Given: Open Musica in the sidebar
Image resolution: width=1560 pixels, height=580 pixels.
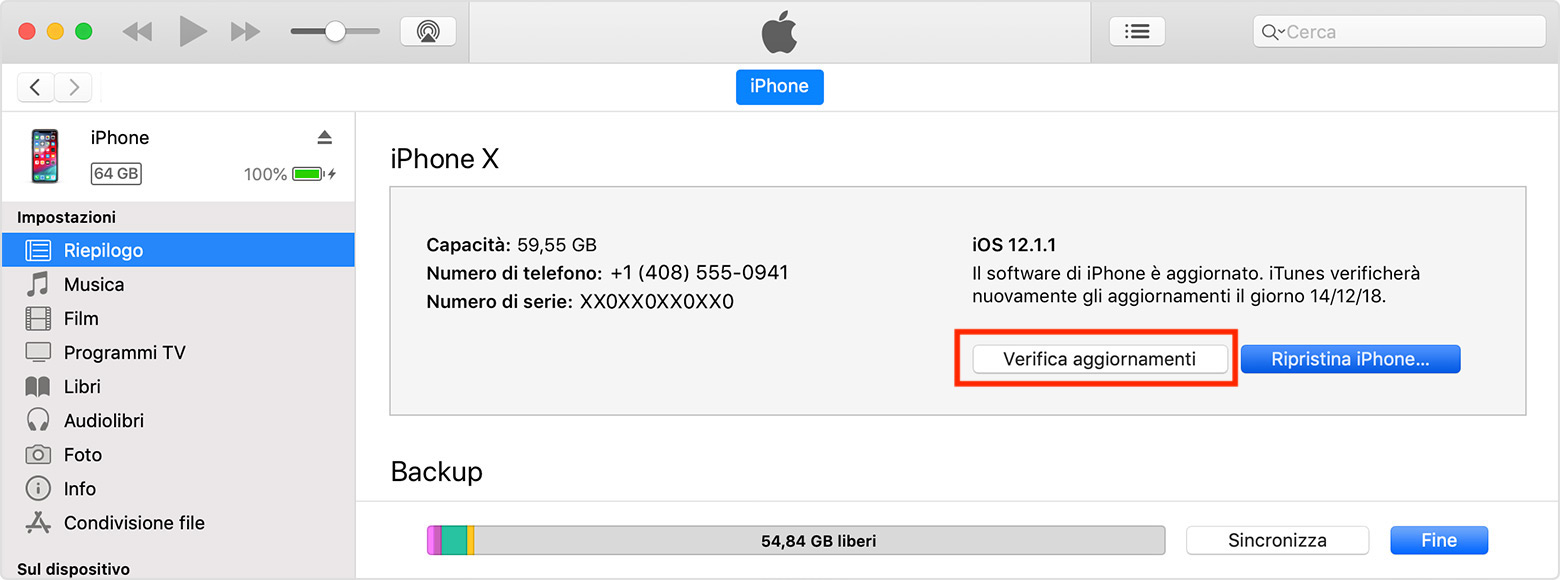Looking at the screenshot, I should (x=94, y=285).
